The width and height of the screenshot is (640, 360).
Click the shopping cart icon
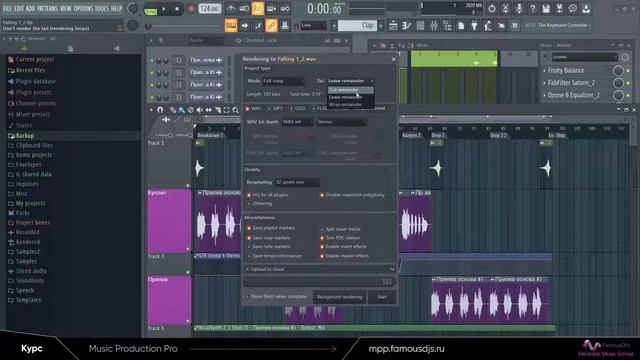(515, 26)
